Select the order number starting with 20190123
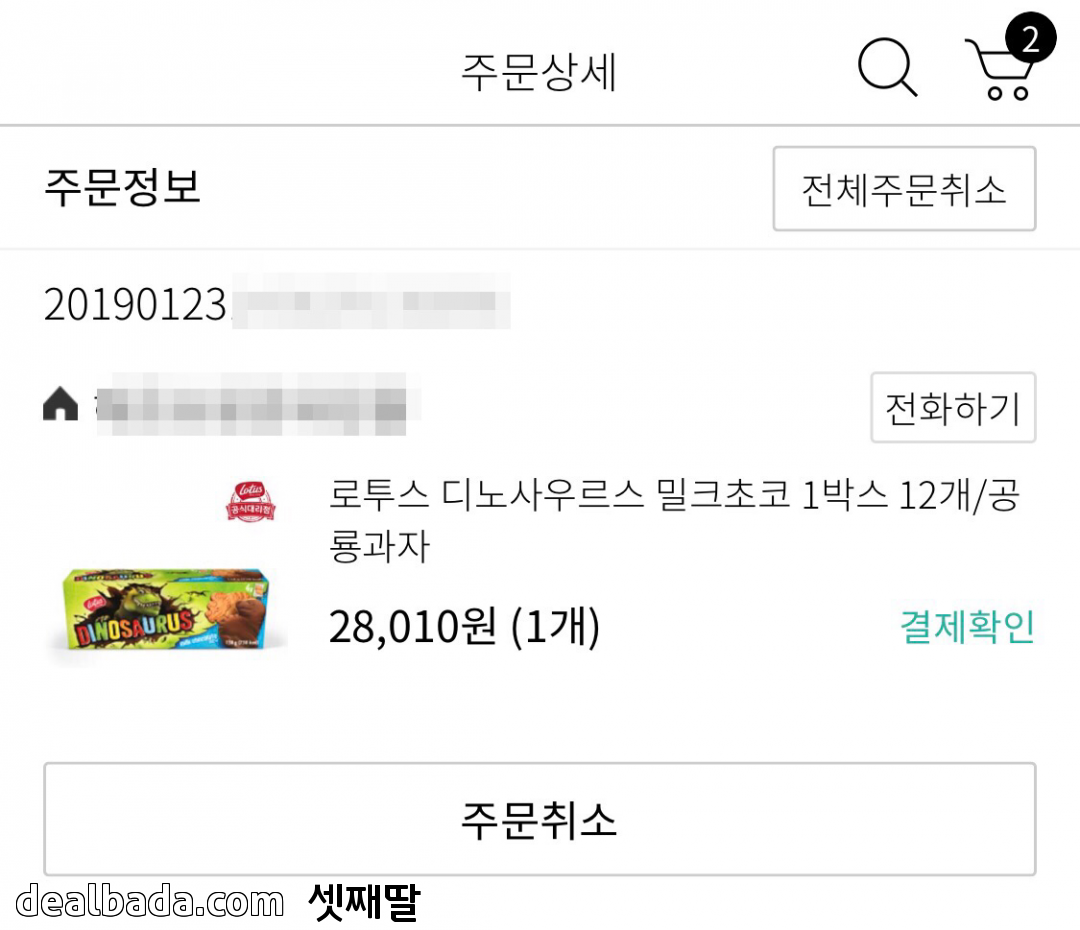The image size is (1080, 930). (136, 305)
